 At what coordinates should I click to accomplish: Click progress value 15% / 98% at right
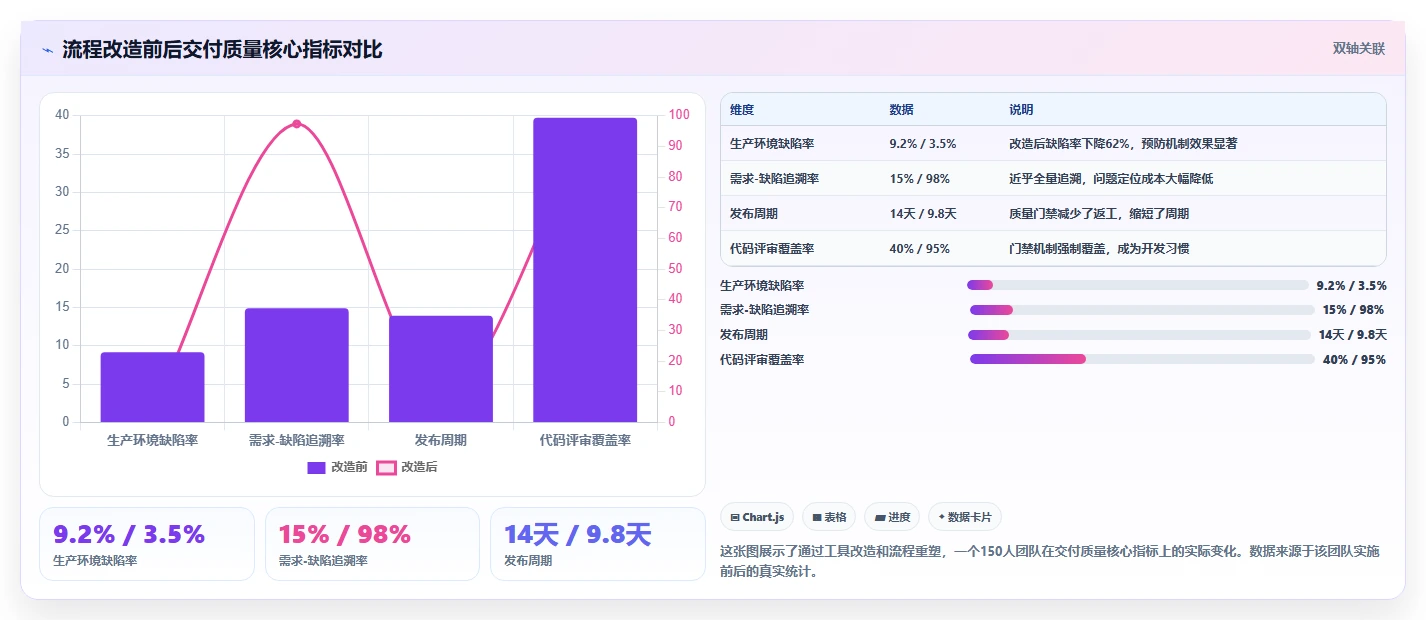1353,310
